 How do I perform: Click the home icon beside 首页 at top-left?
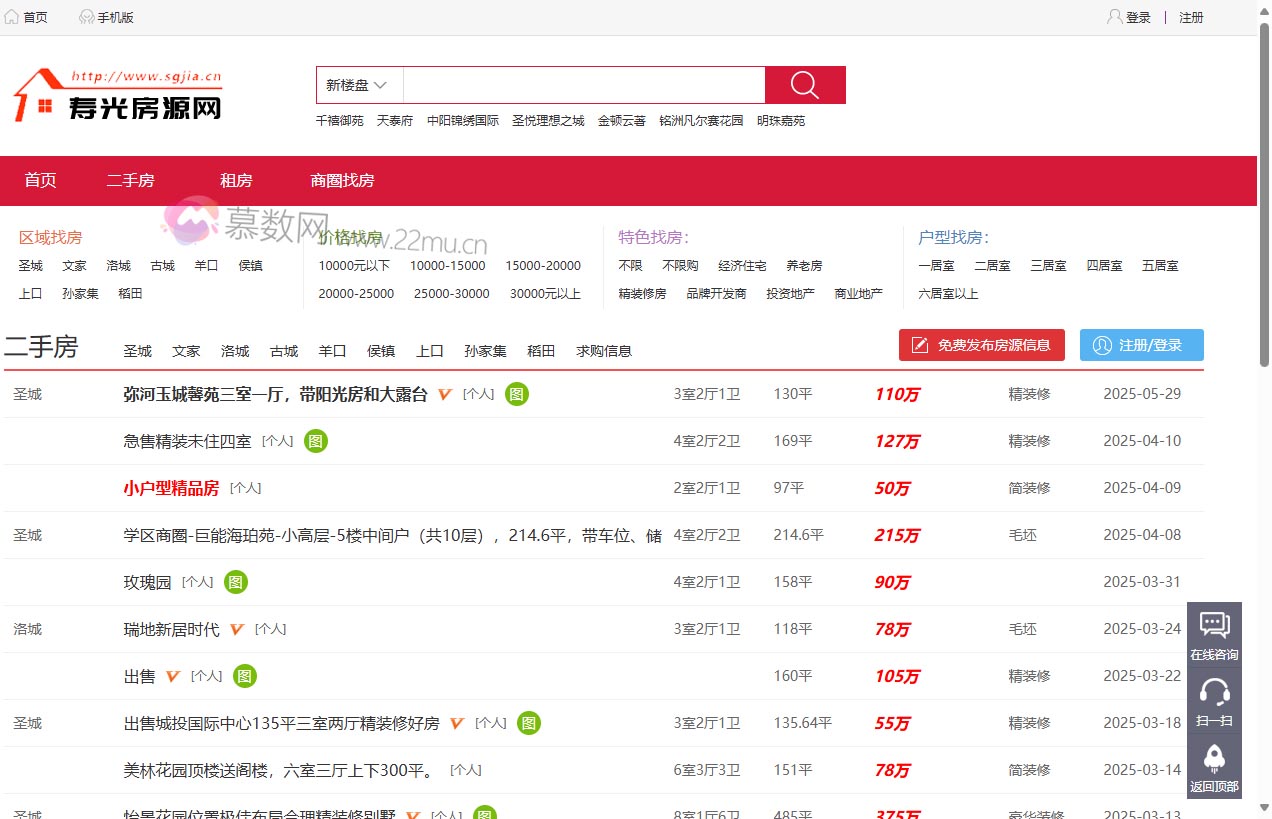pos(10,16)
